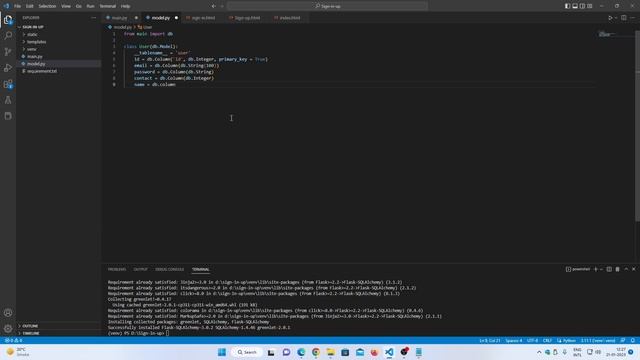Open the Selection menu
The width and height of the screenshot is (640, 360).
47,6
